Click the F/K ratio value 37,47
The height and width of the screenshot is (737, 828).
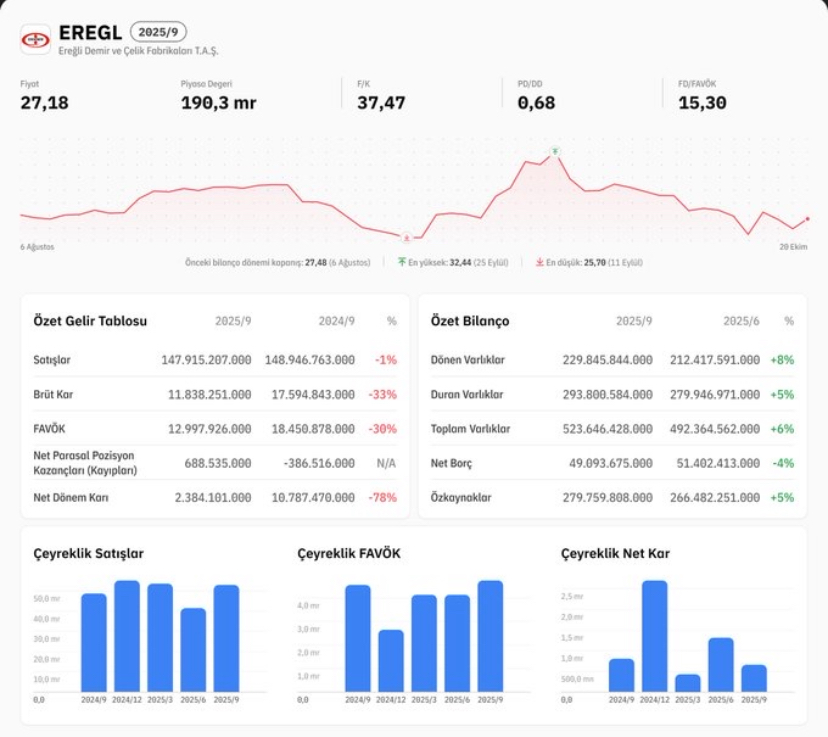[381, 102]
